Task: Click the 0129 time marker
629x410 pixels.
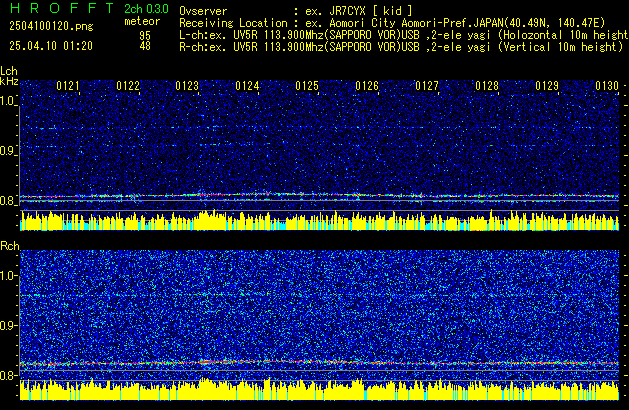Action: tap(547, 86)
